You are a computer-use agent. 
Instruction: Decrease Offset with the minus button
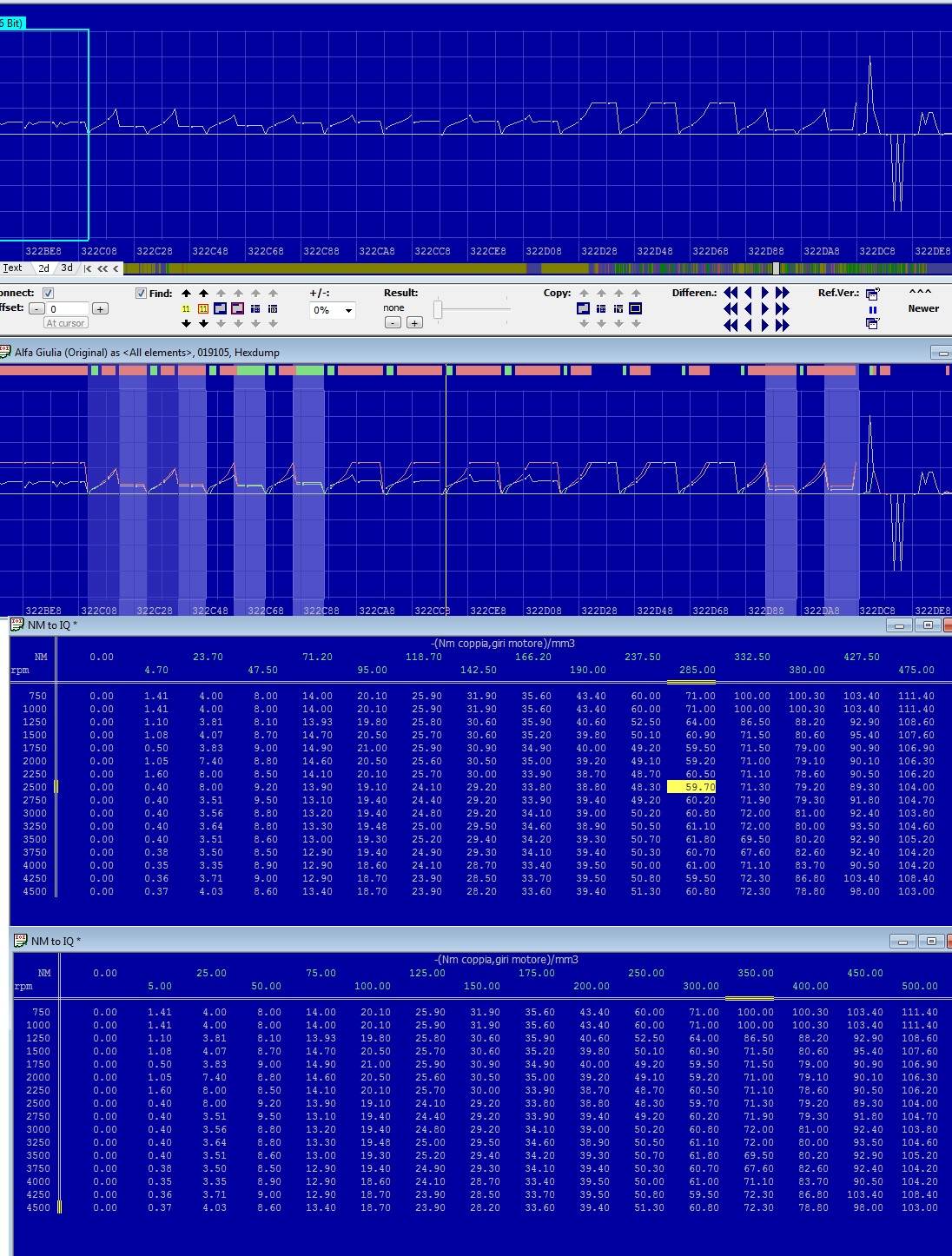click(x=36, y=308)
